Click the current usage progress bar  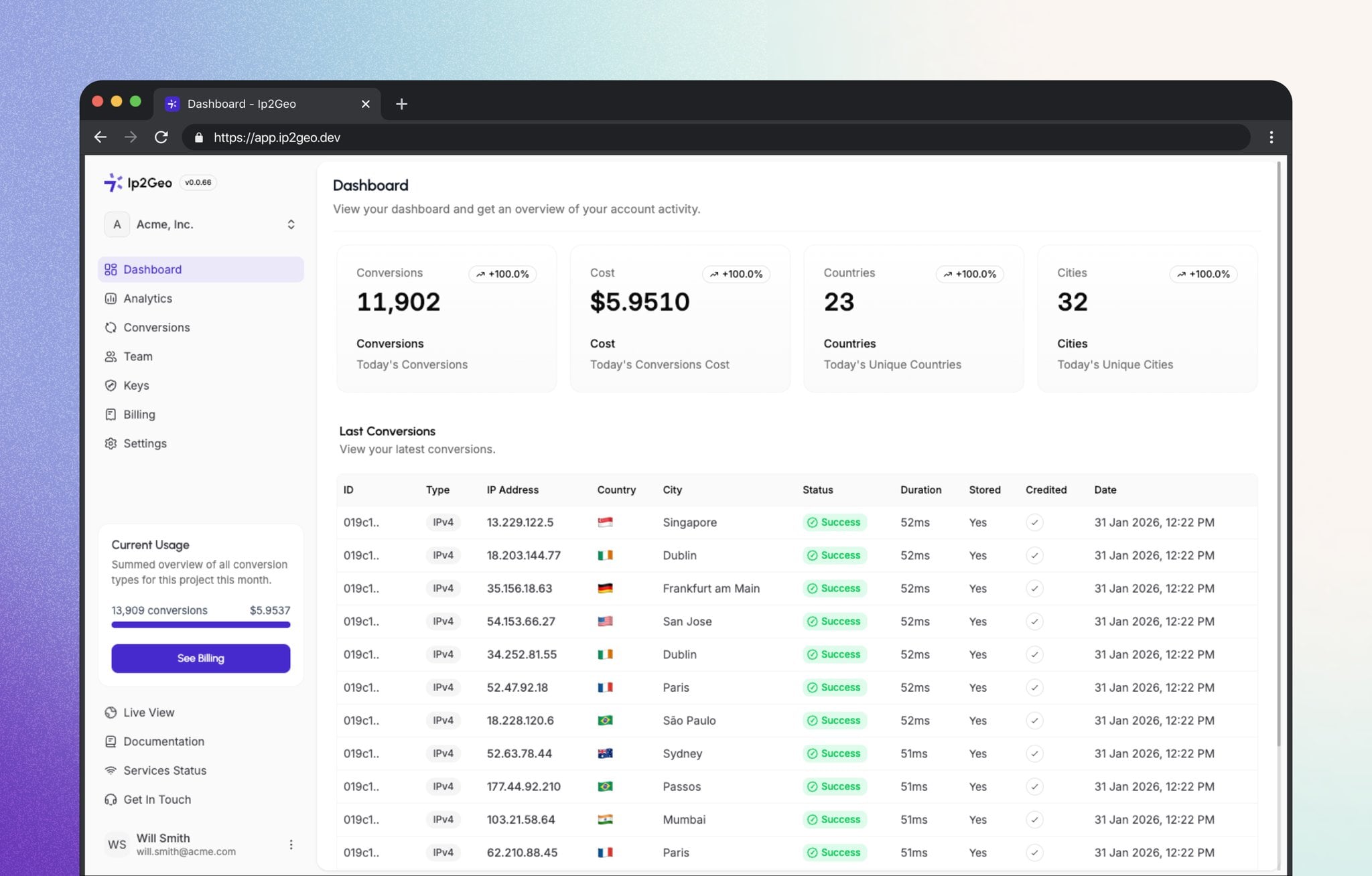click(200, 625)
